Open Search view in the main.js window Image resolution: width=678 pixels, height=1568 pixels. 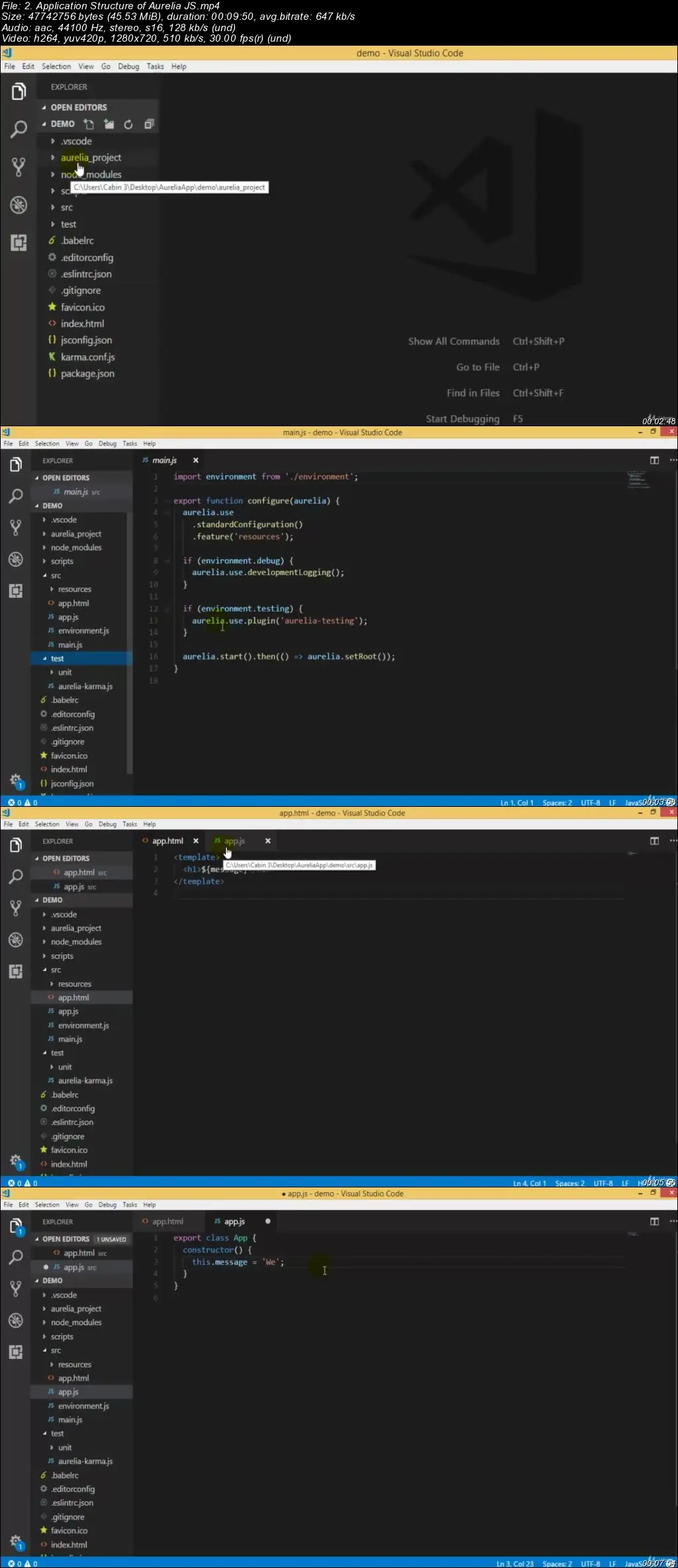pos(16,496)
